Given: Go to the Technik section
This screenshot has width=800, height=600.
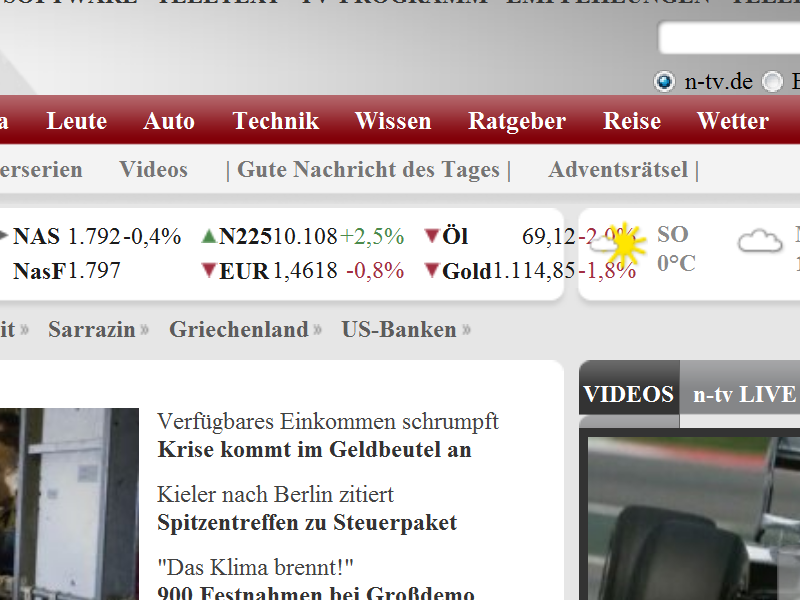Looking at the screenshot, I should coord(276,121).
